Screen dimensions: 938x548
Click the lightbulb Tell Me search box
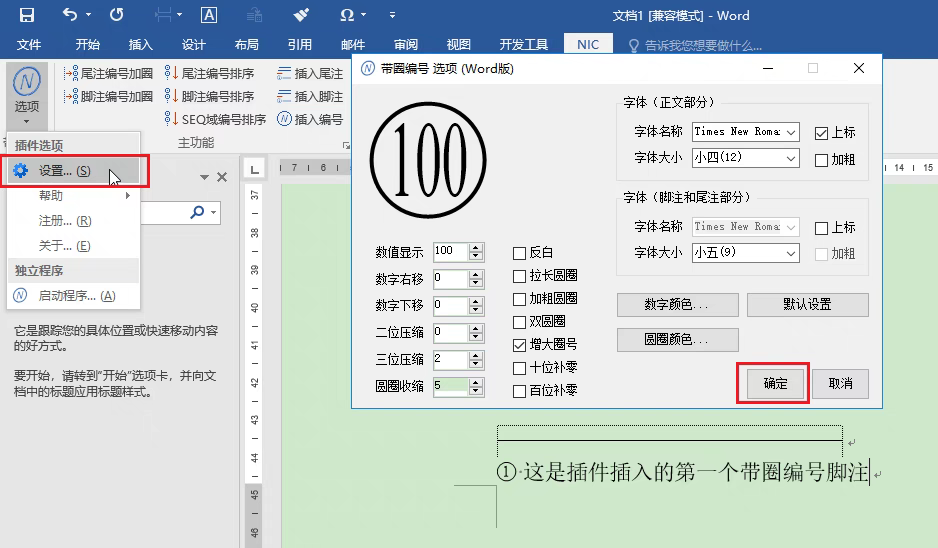[696, 45]
